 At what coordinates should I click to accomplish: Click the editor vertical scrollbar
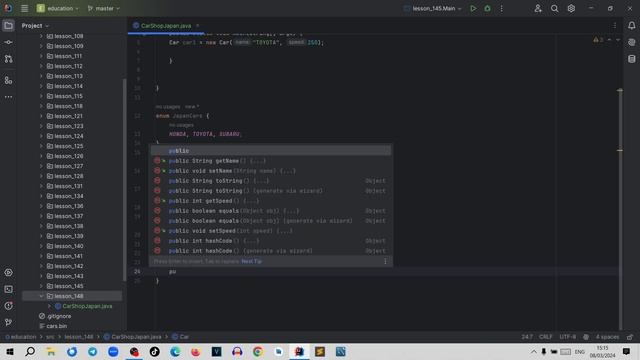[620, 208]
